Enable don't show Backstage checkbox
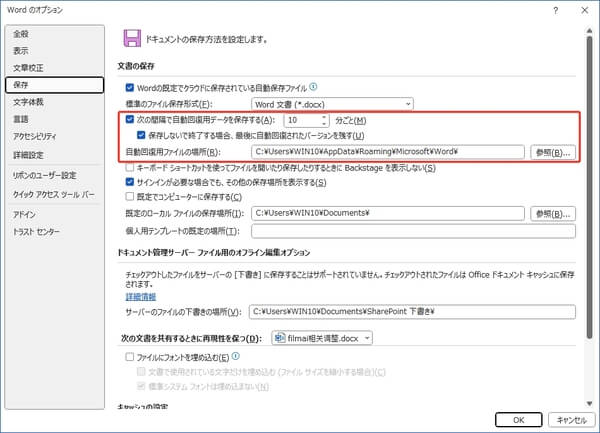The height and width of the screenshot is (433, 600). click(x=130, y=168)
